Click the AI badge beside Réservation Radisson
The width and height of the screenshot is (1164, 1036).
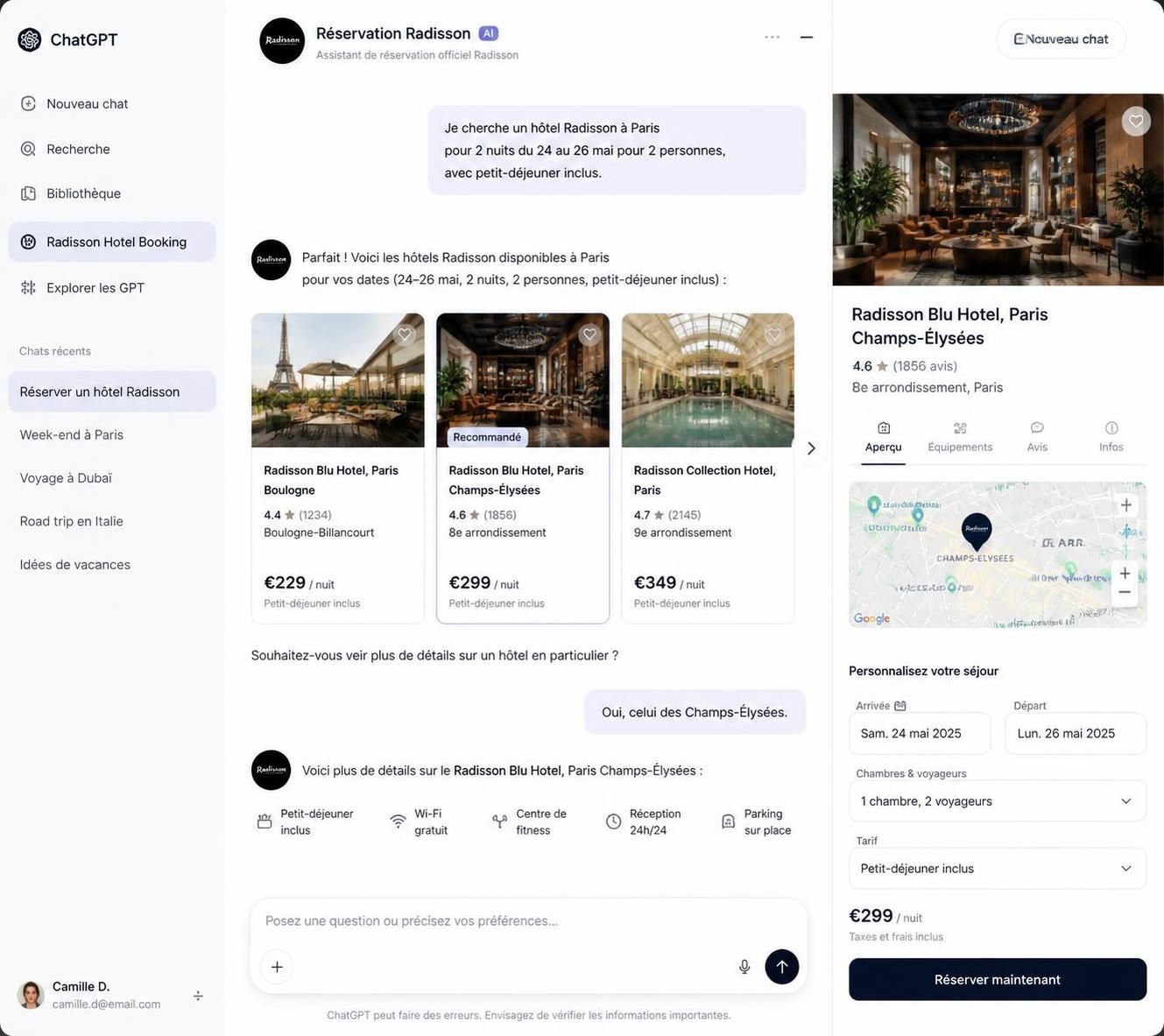click(x=489, y=33)
